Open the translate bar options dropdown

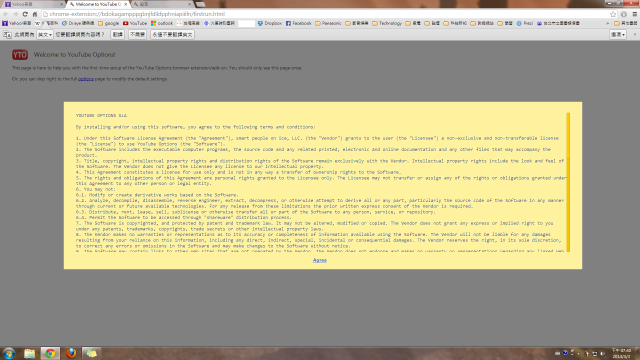pos(618,35)
